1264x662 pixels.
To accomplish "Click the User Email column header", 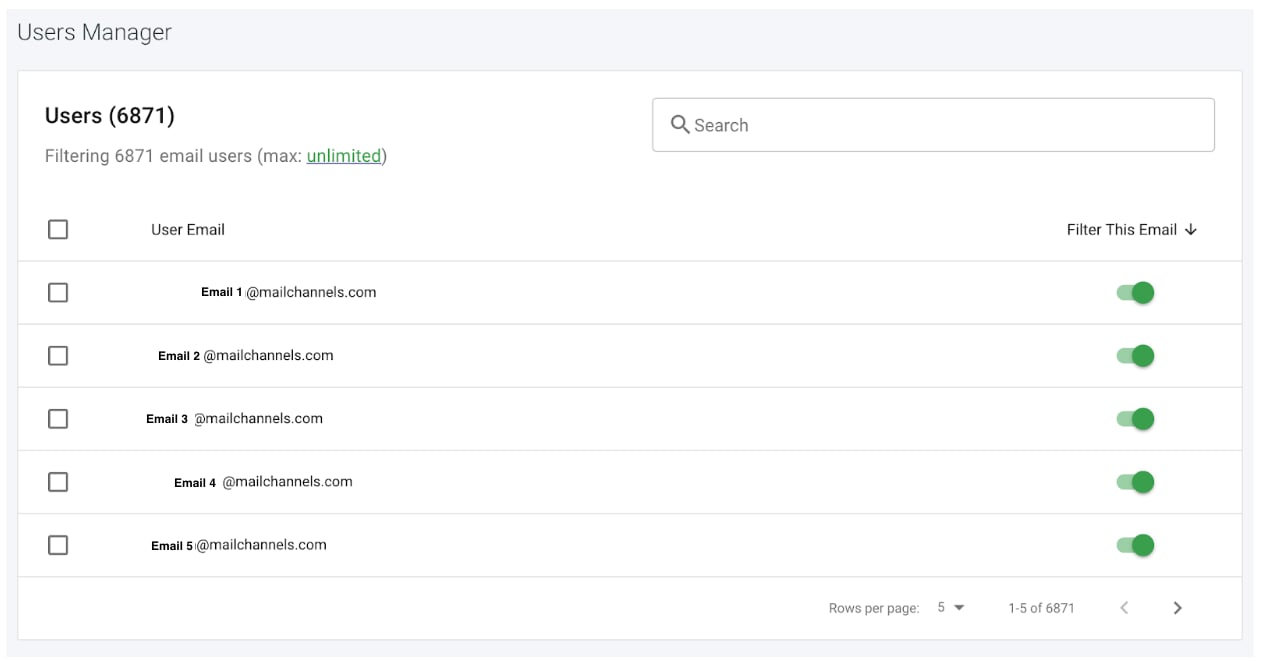I will pyautogui.click(x=188, y=229).
